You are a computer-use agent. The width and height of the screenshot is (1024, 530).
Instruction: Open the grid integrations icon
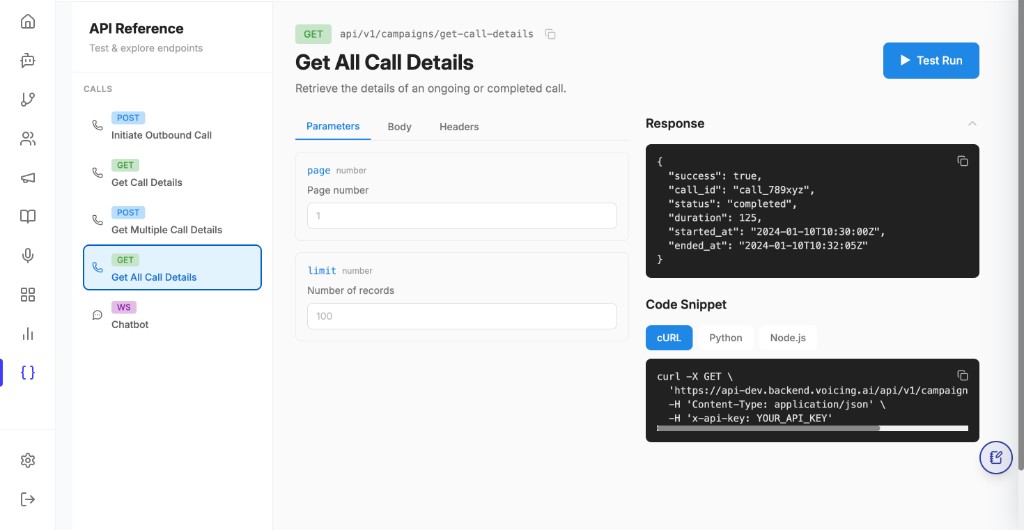coord(27,294)
